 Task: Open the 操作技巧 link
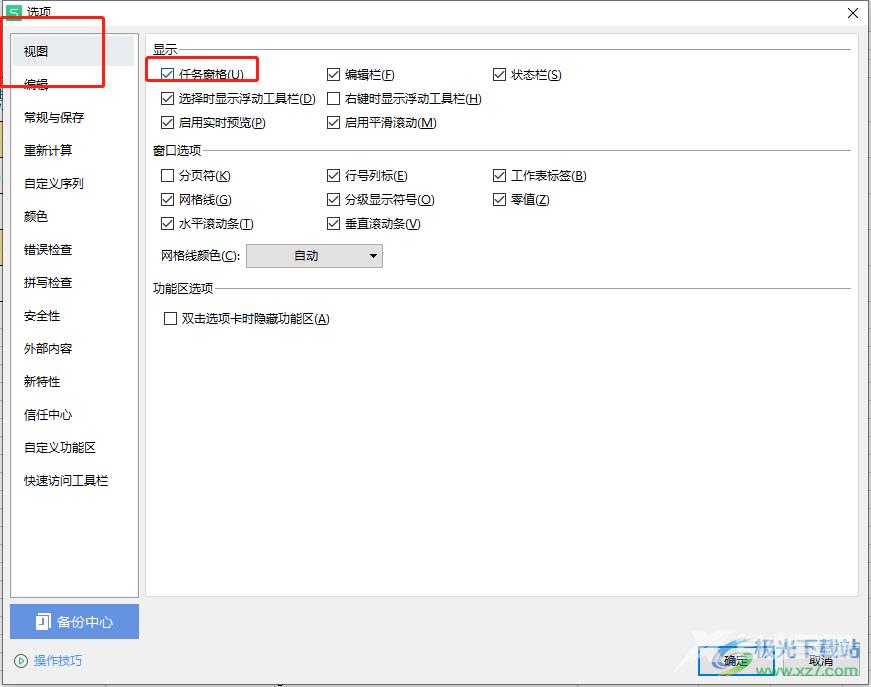click(x=58, y=660)
